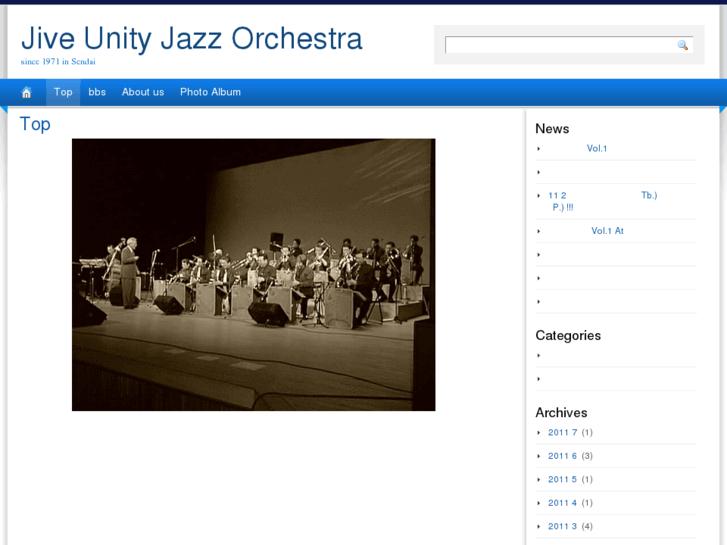Open the 2011 7 archive
This screenshot has height=545, width=727.
pyautogui.click(x=562, y=433)
